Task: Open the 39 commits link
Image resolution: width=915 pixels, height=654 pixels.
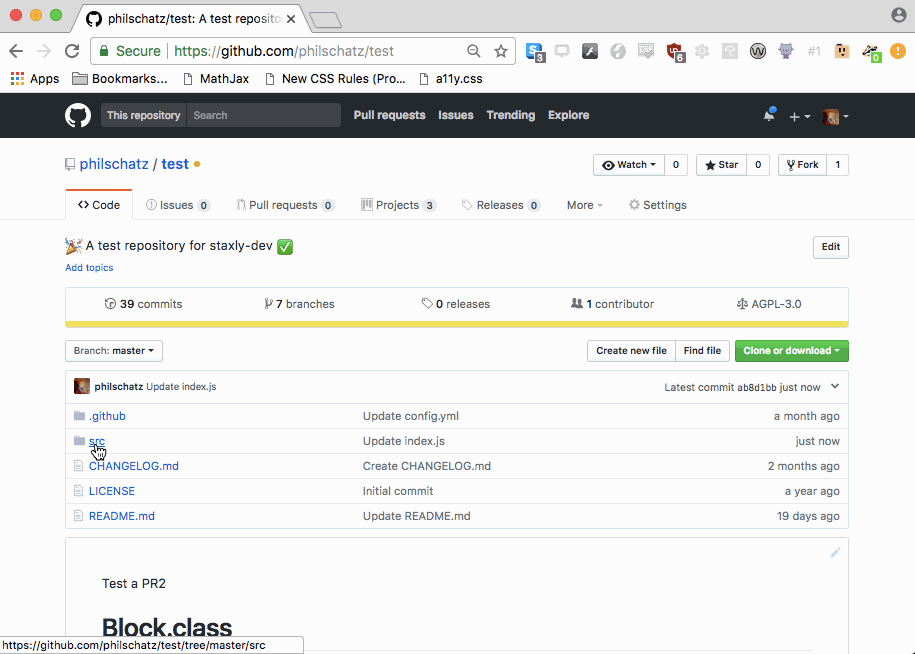Action: (143, 304)
